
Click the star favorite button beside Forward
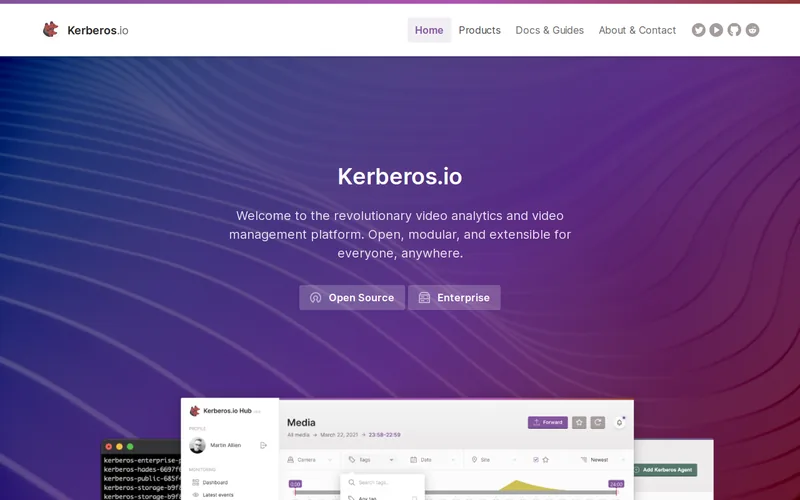click(579, 422)
